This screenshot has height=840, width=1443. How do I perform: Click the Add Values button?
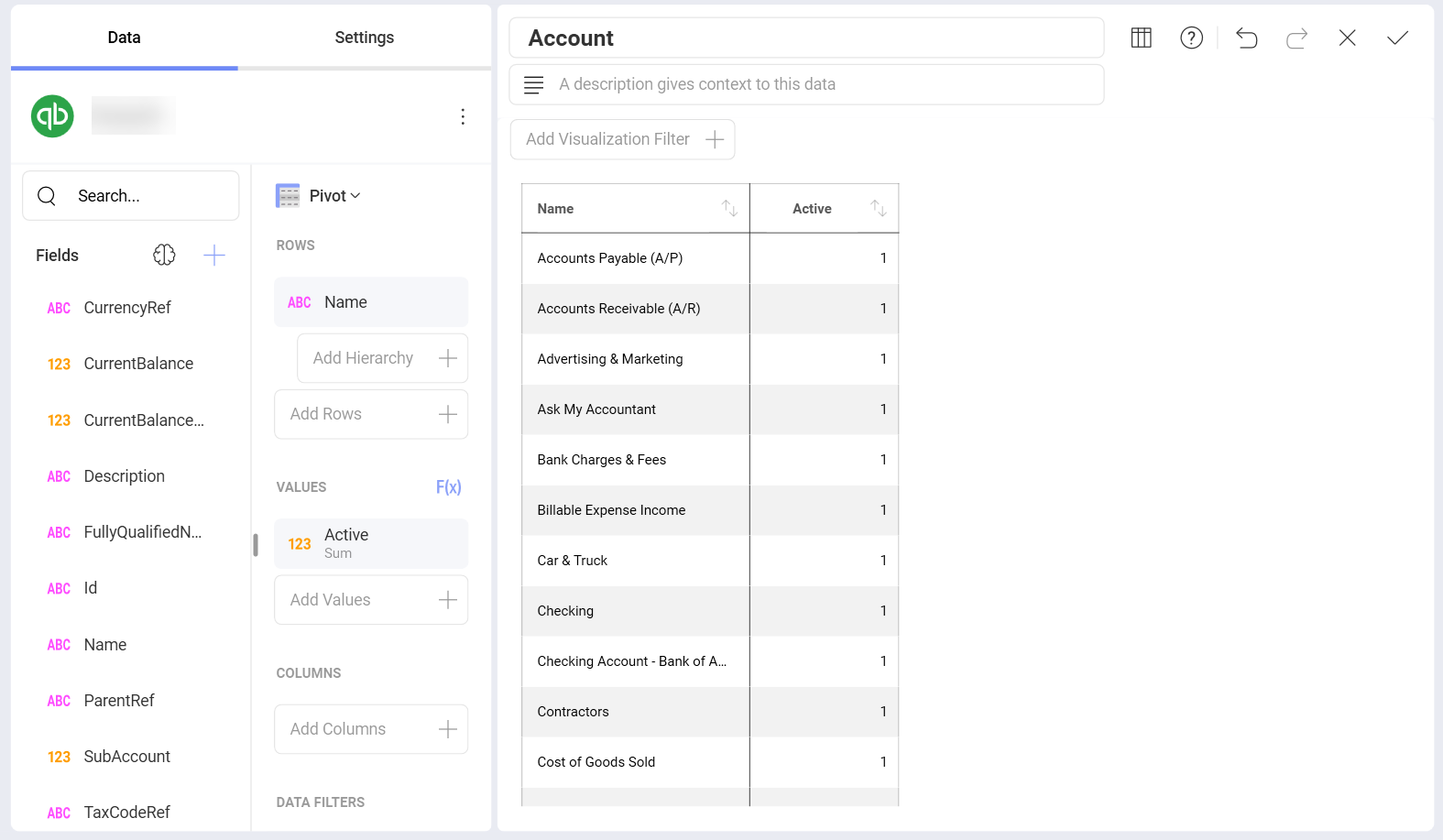[x=371, y=600]
